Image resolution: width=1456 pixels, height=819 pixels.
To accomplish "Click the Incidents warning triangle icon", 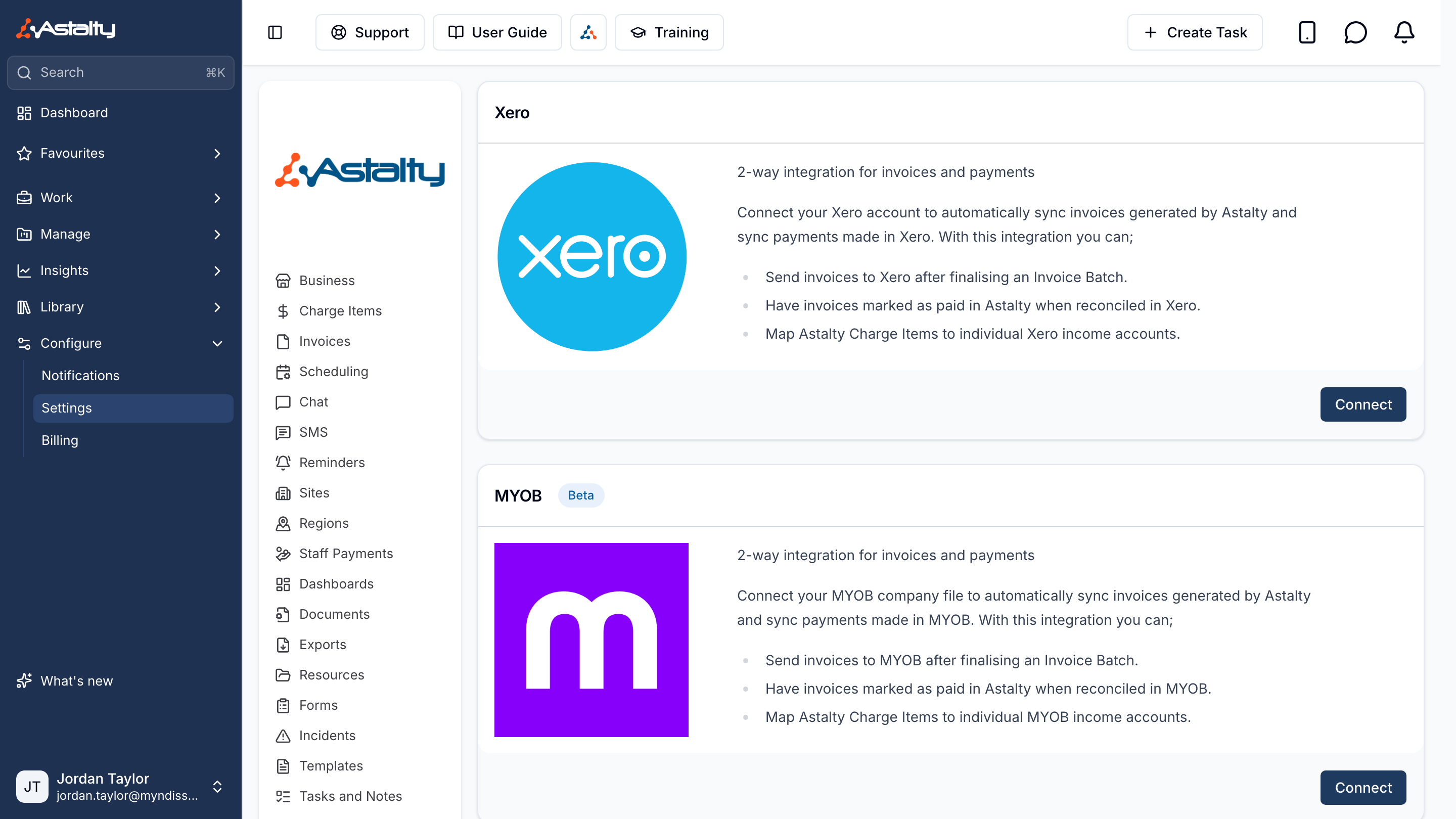I will [x=283, y=736].
